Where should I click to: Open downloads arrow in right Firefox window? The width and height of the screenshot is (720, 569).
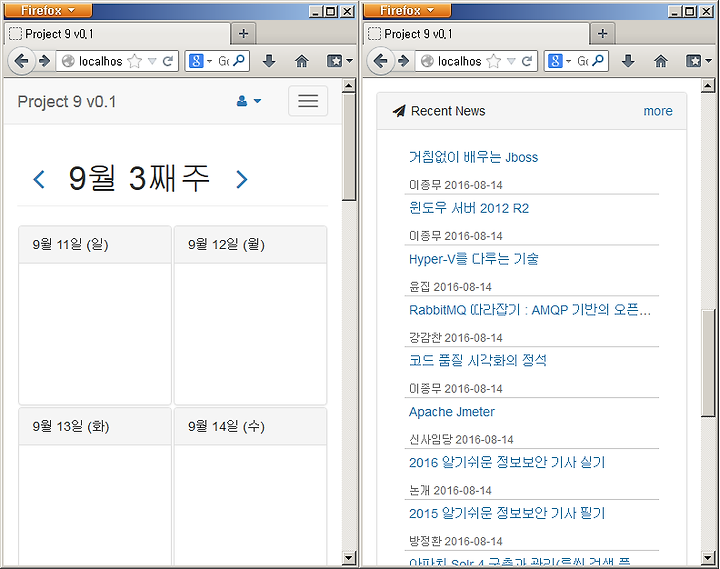point(628,61)
